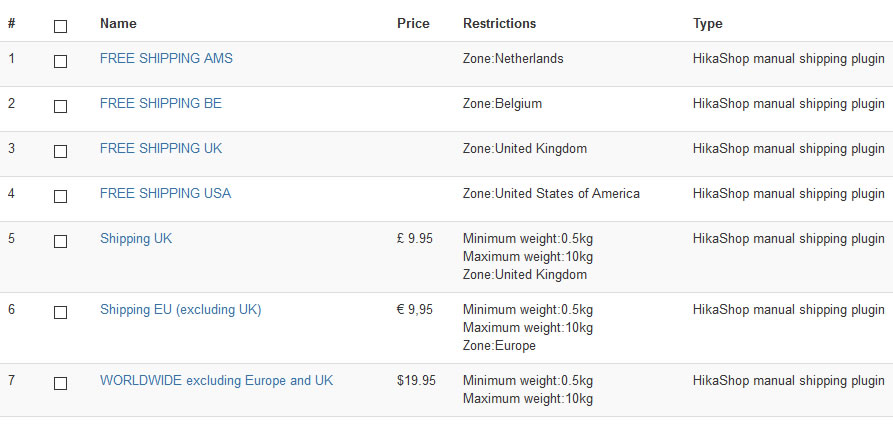Image resolution: width=893 pixels, height=424 pixels.
Task: Edit the FREE SHIPPING USA method
Action: point(165,193)
